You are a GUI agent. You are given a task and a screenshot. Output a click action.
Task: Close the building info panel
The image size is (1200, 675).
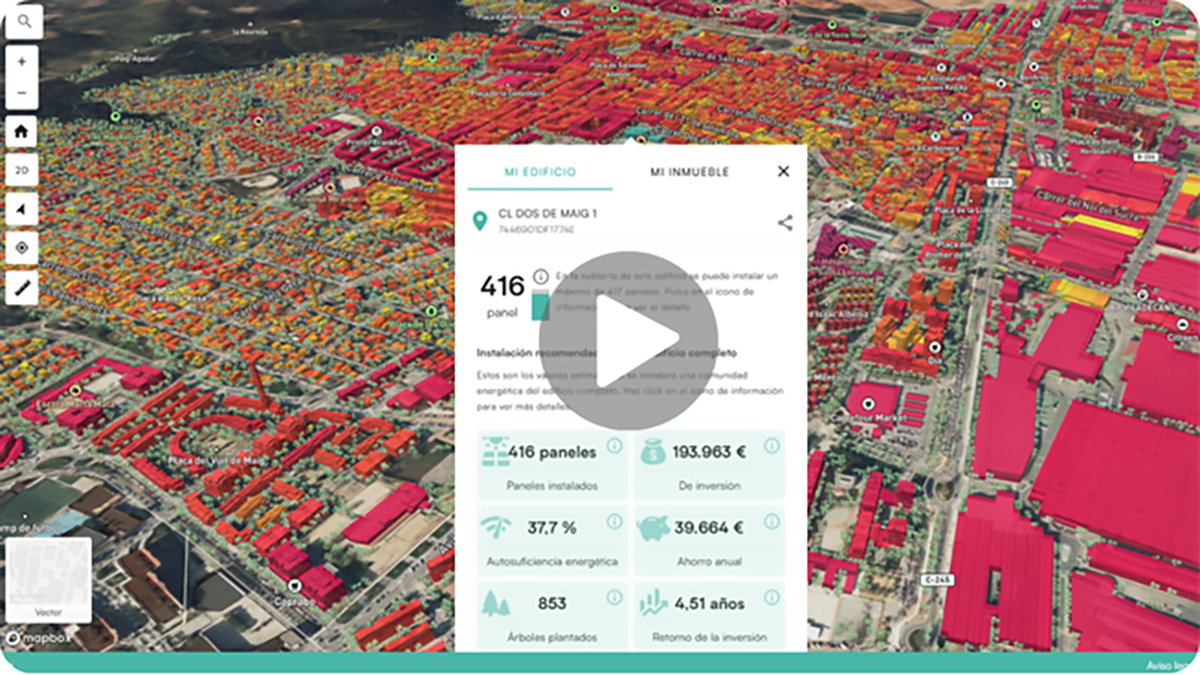pos(783,171)
